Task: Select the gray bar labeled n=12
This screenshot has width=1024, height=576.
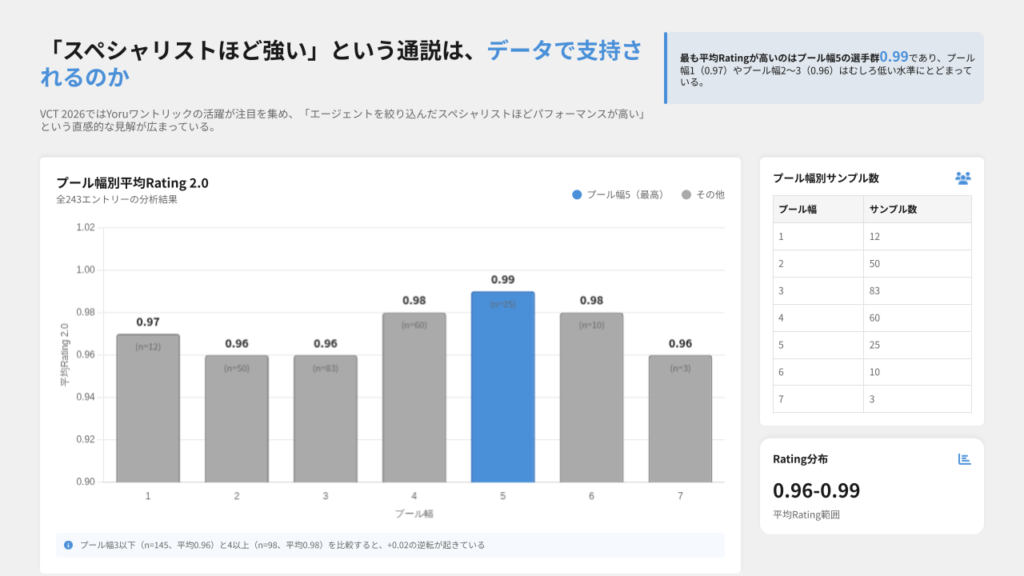Action: coord(147,410)
